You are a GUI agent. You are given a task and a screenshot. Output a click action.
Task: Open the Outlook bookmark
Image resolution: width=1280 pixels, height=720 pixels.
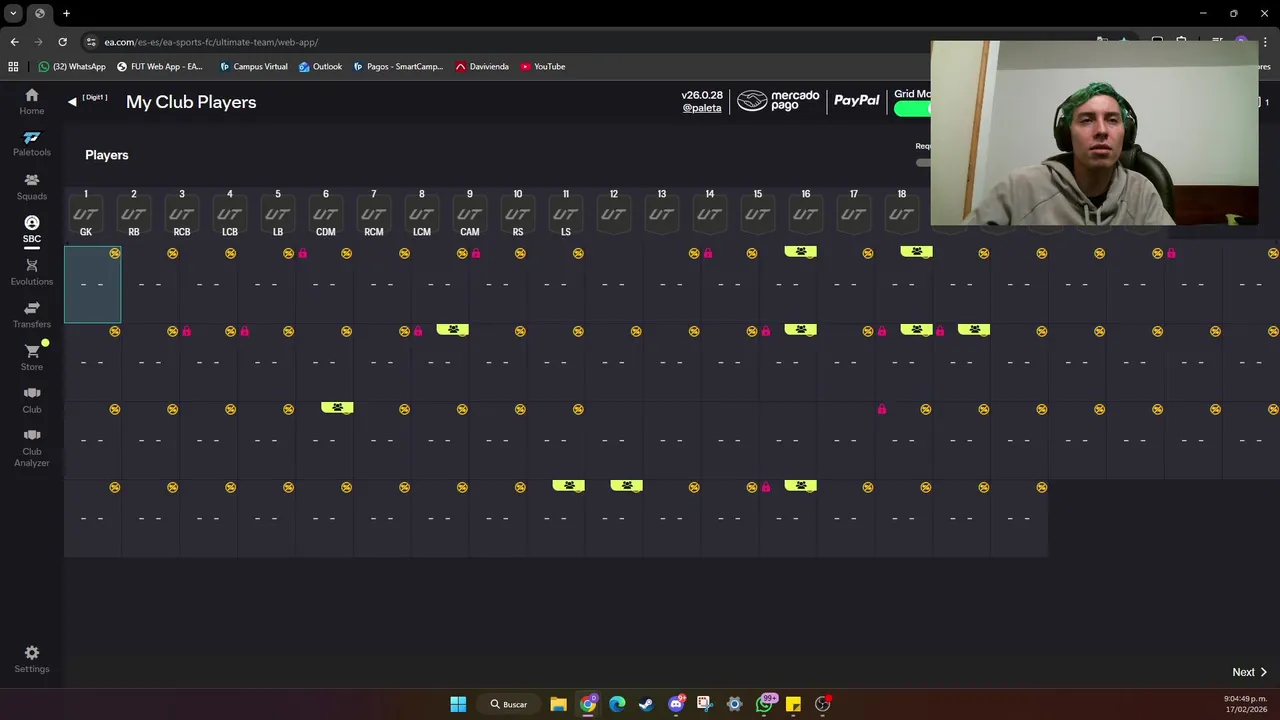(x=320, y=67)
